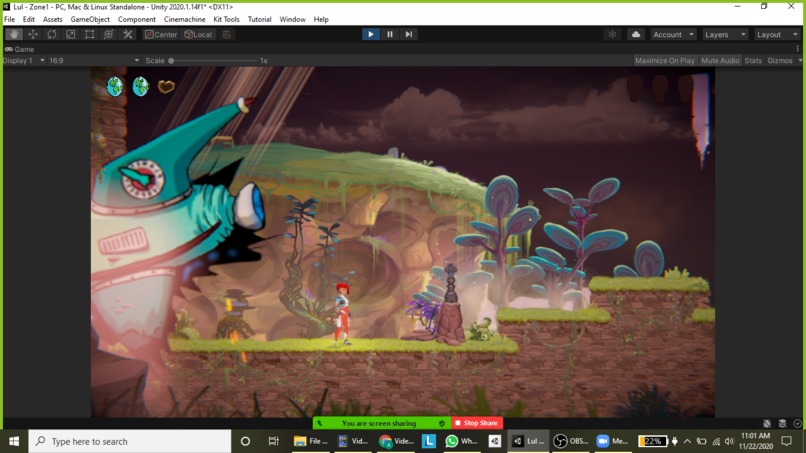This screenshot has width=806, height=453.
Task: Click the Stop Share button
Action: point(477,423)
